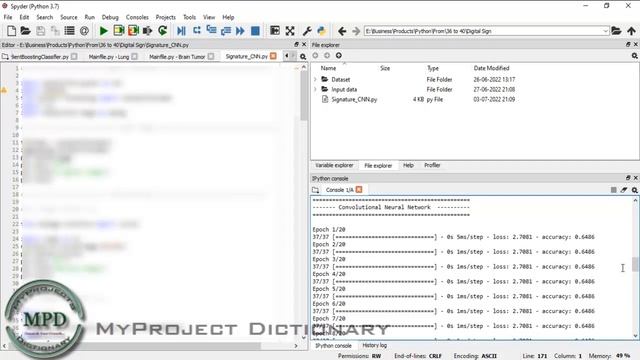
Task: Expand the Input data folder
Action: (315, 89)
